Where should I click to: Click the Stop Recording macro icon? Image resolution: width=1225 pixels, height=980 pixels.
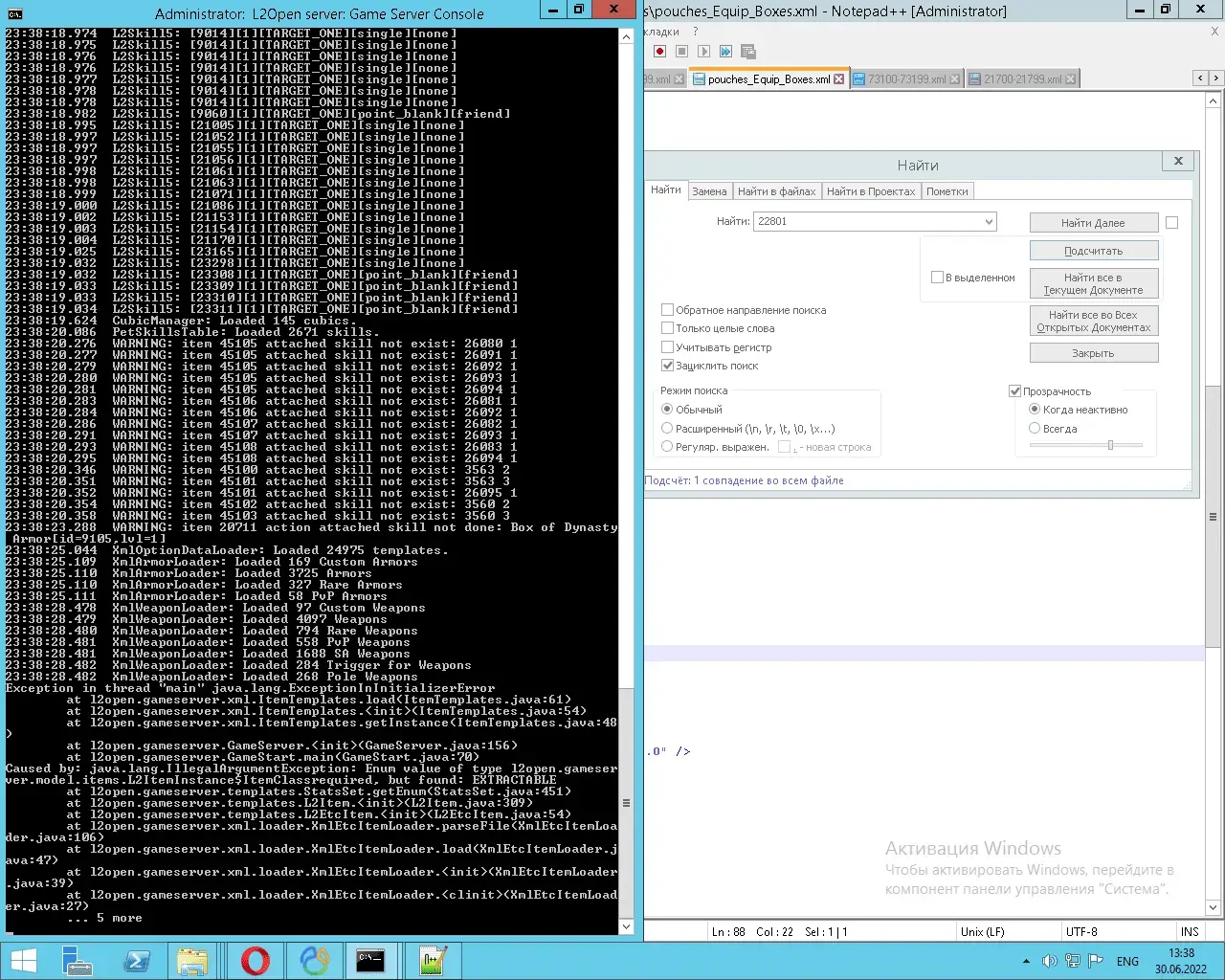pyautogui.click(x=681, y=51)
